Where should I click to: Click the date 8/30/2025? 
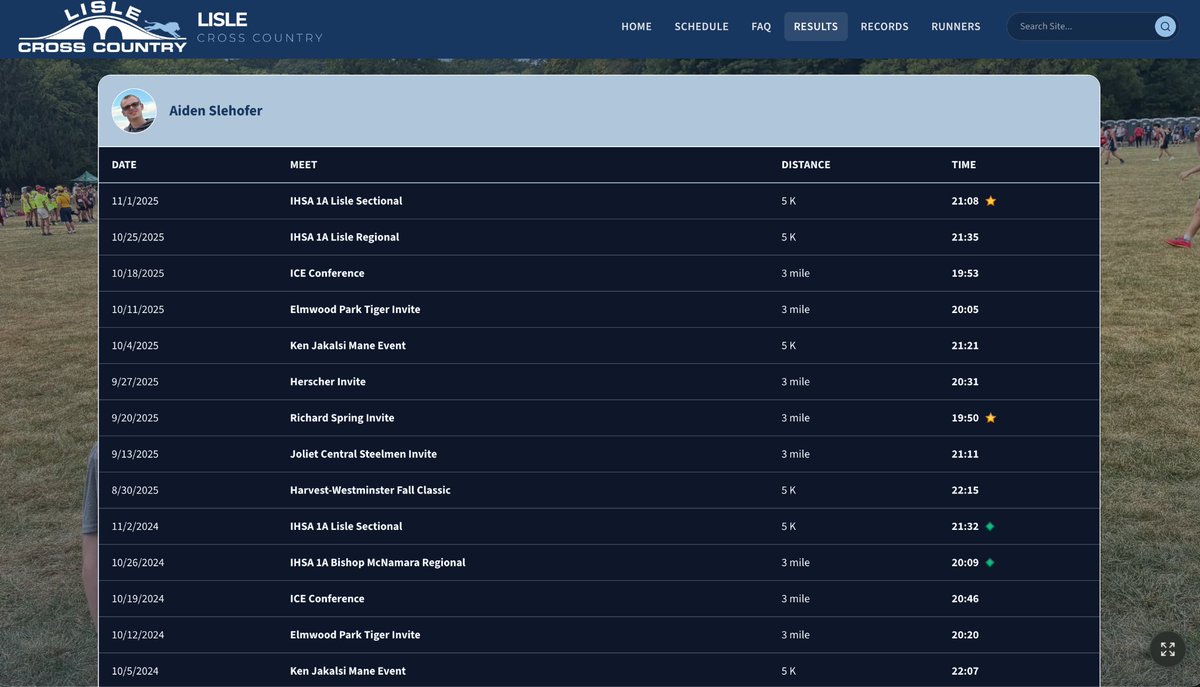click(x=135, y=490)
